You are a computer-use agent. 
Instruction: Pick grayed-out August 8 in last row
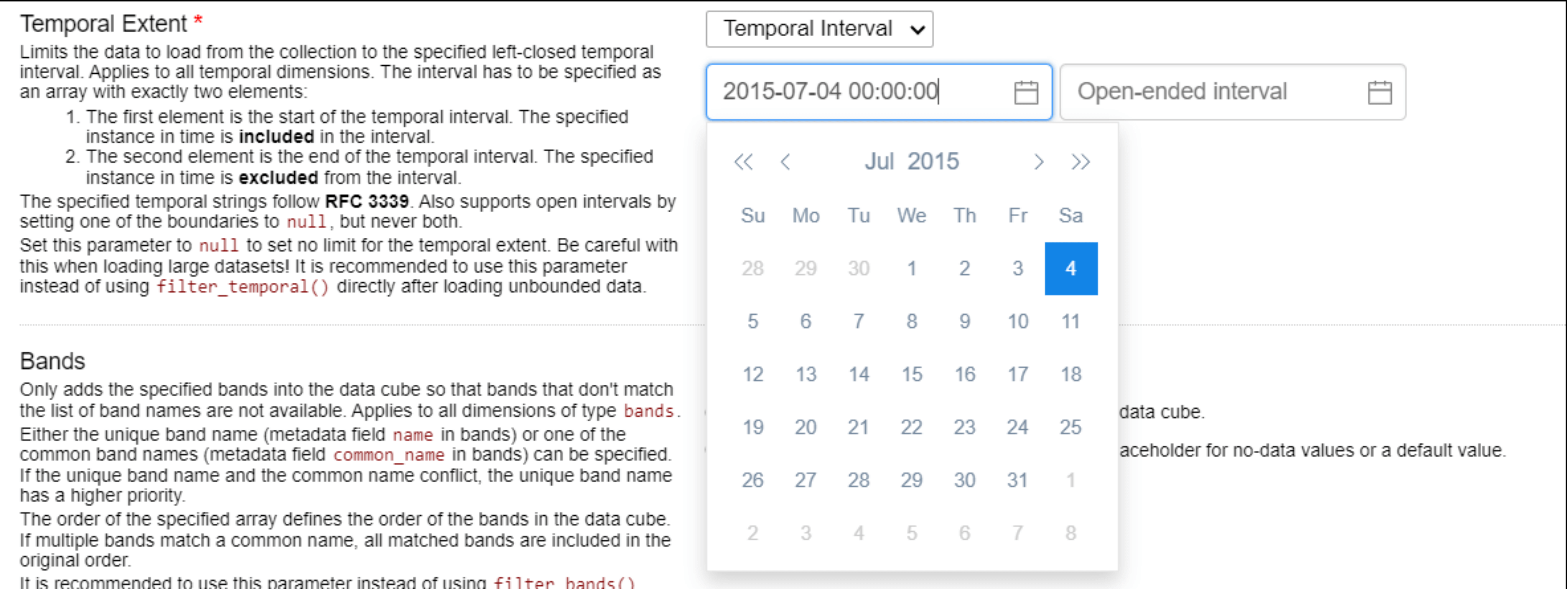[x=1071, y=533]
